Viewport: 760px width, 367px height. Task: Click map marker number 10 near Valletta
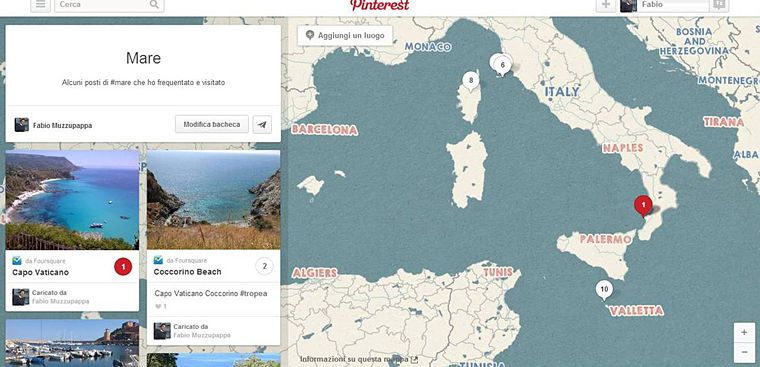604,291
